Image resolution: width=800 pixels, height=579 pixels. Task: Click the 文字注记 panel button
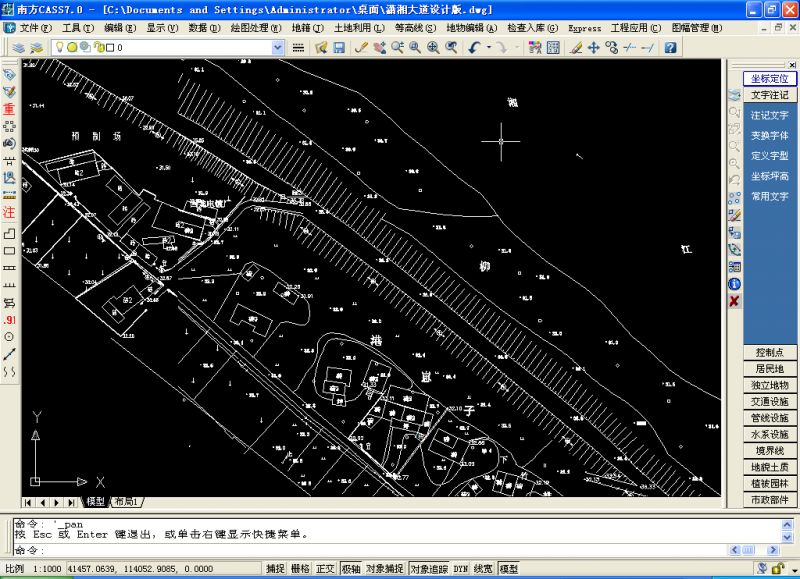(x=769, y=95)
